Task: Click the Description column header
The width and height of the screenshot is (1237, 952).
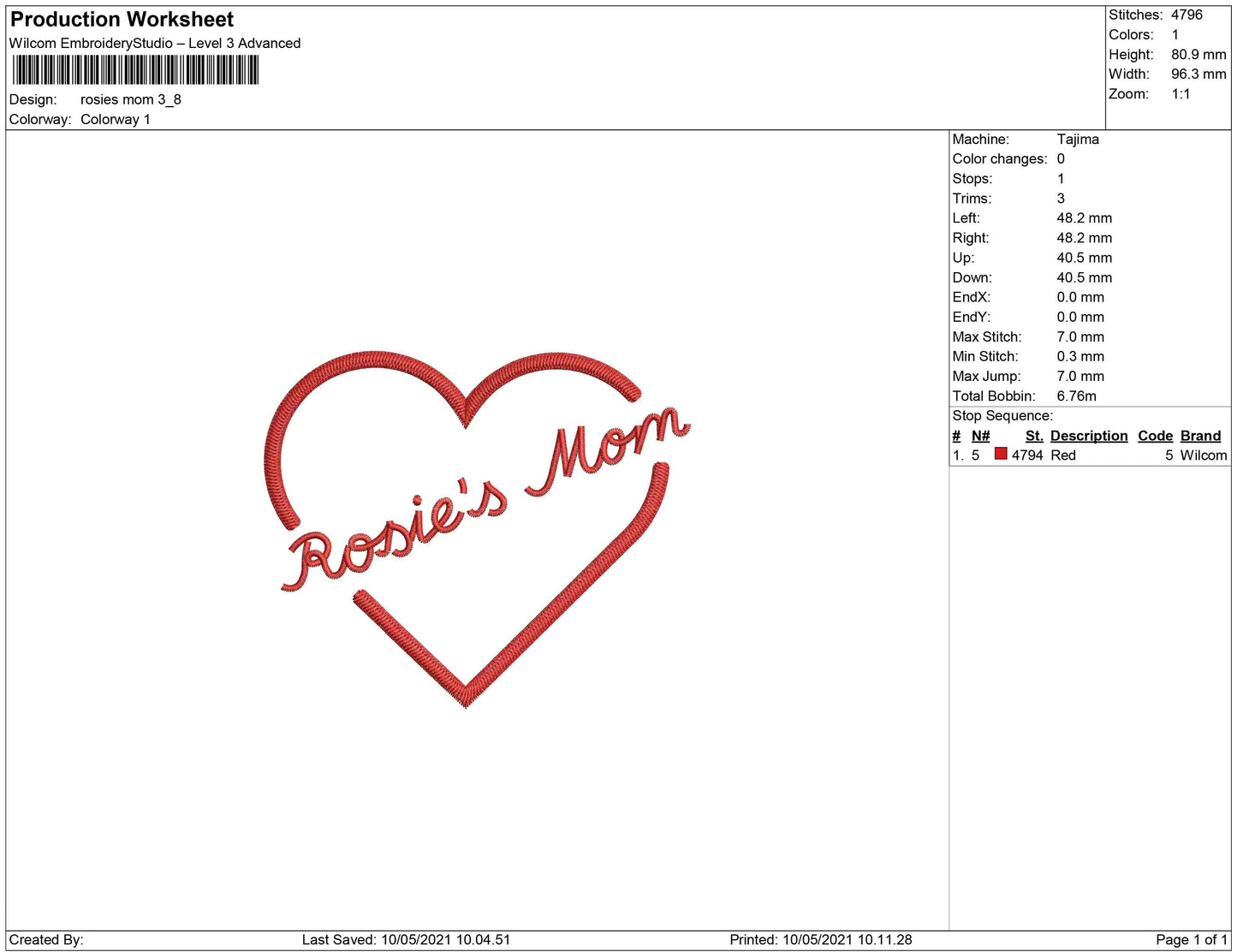Action: click(1089, 436)
